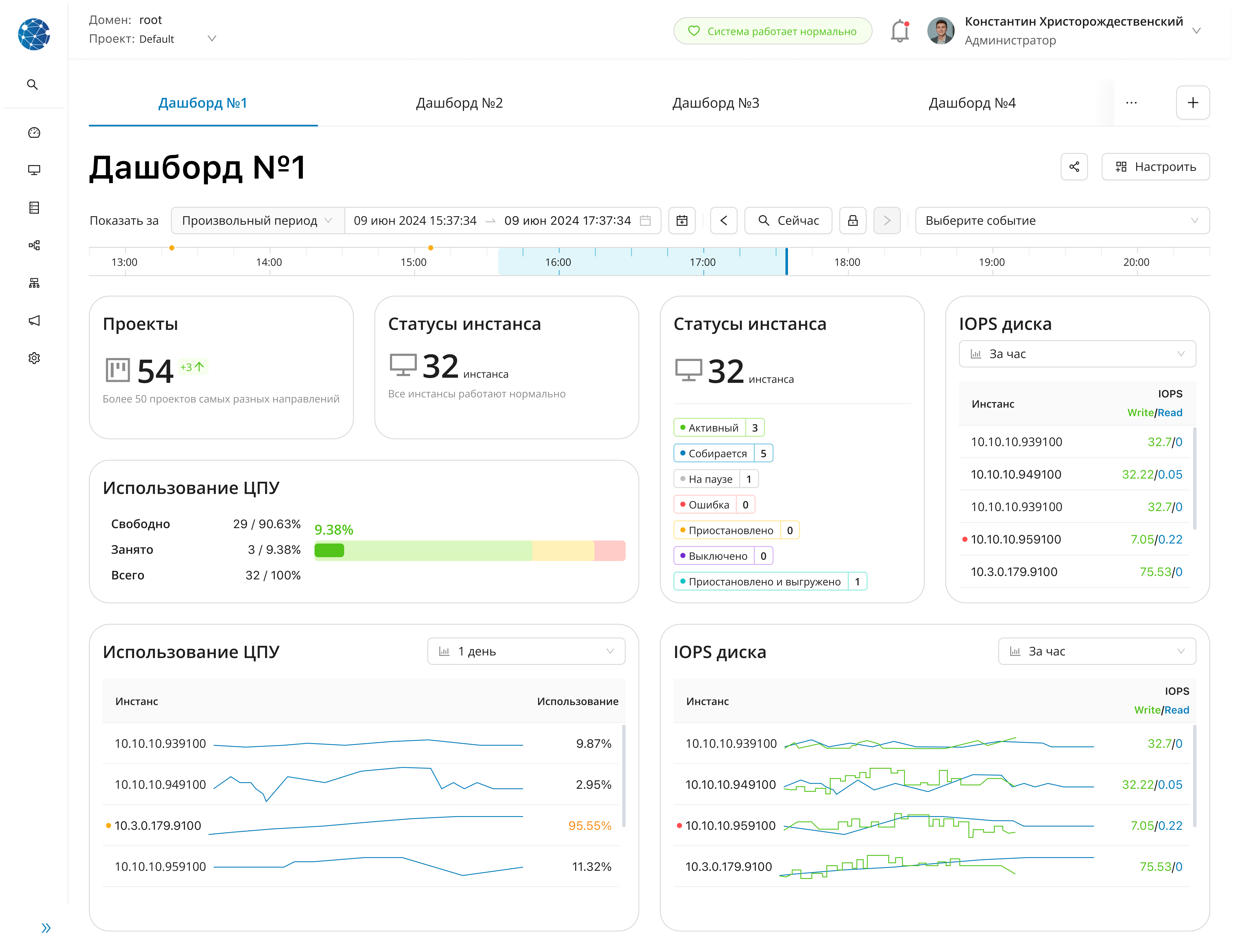Click the +3 projects increase badge
Viewport: 1235px width, 952px height.
tap(192, 367)
